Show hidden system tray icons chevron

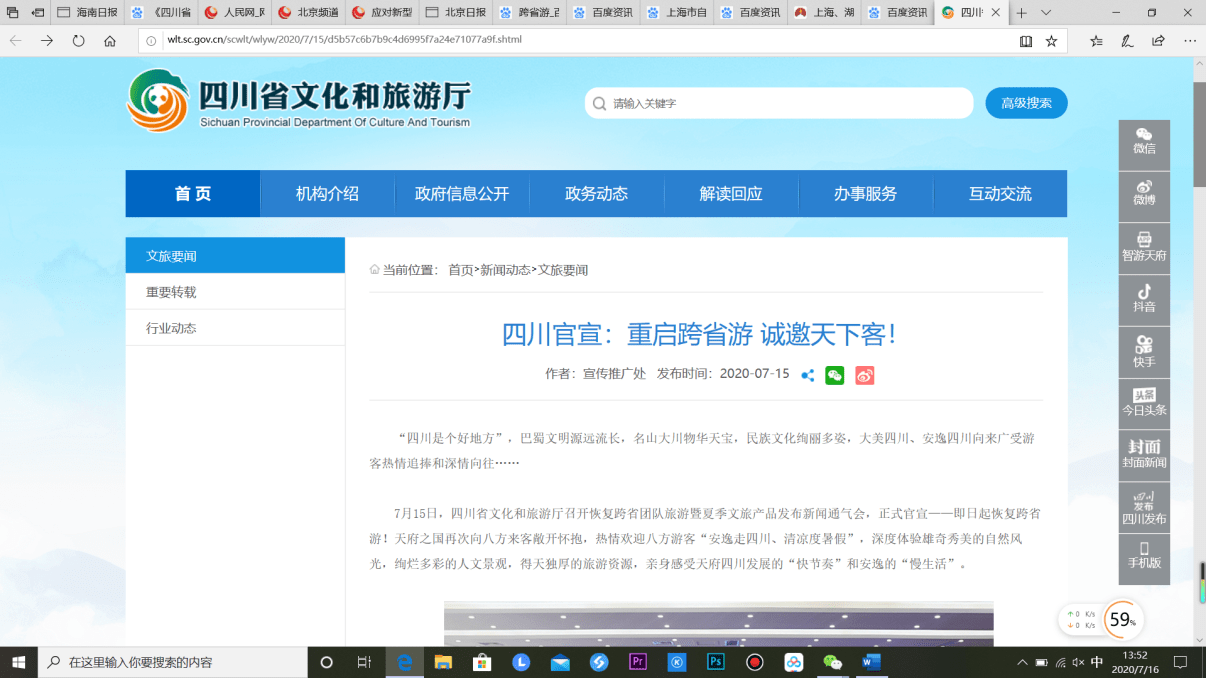pyautogui.click(x=1022, y=662)
